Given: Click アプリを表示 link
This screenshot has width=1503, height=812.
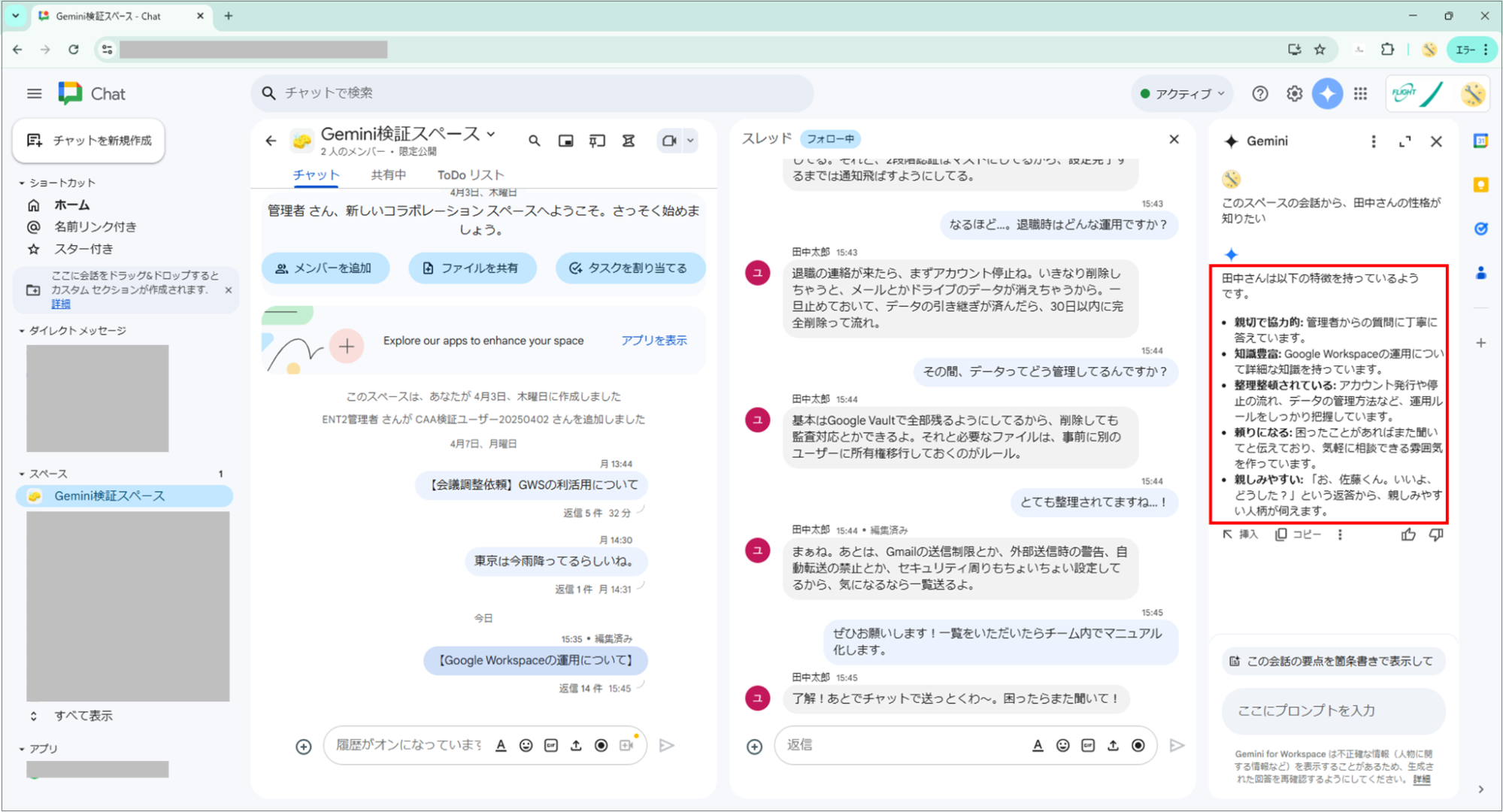Looking at the screenshot, I should [x=653, y=341].
